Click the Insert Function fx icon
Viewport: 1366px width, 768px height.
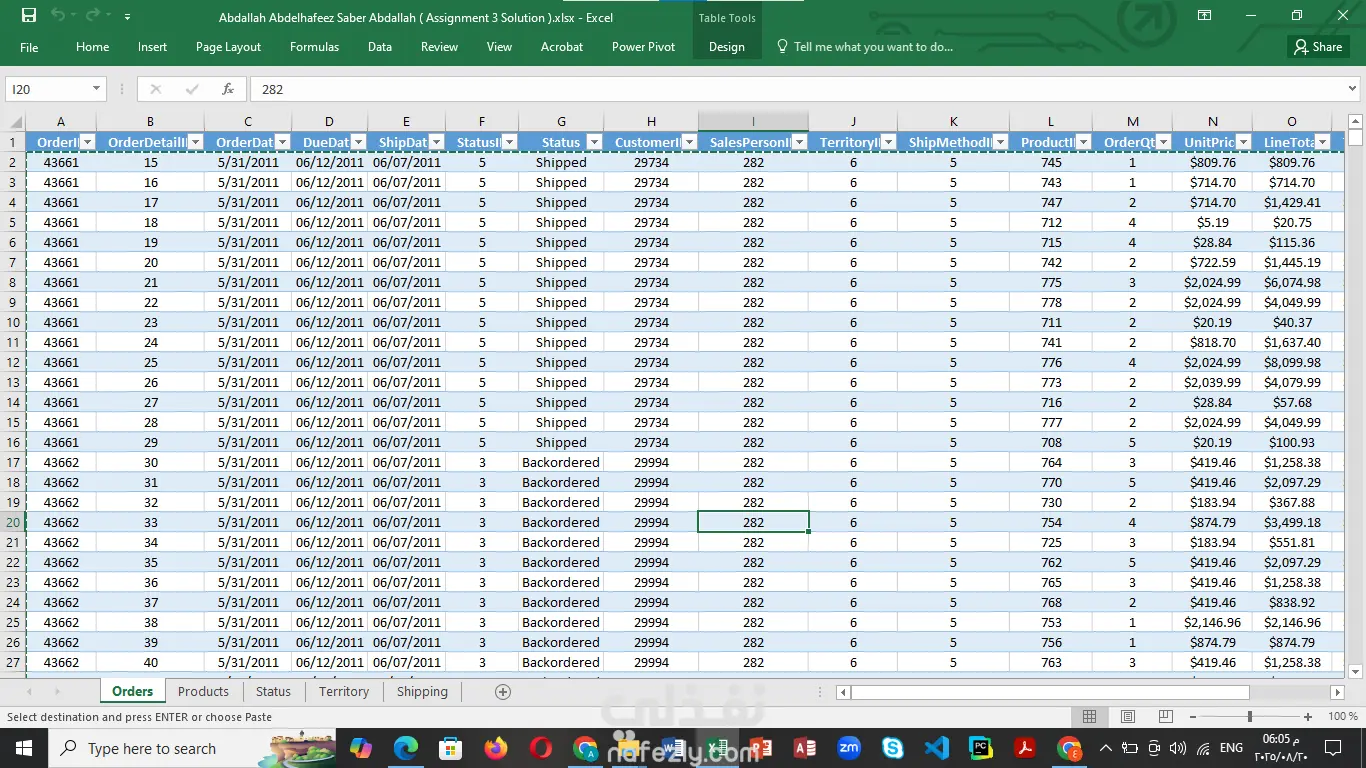[228, 89]
